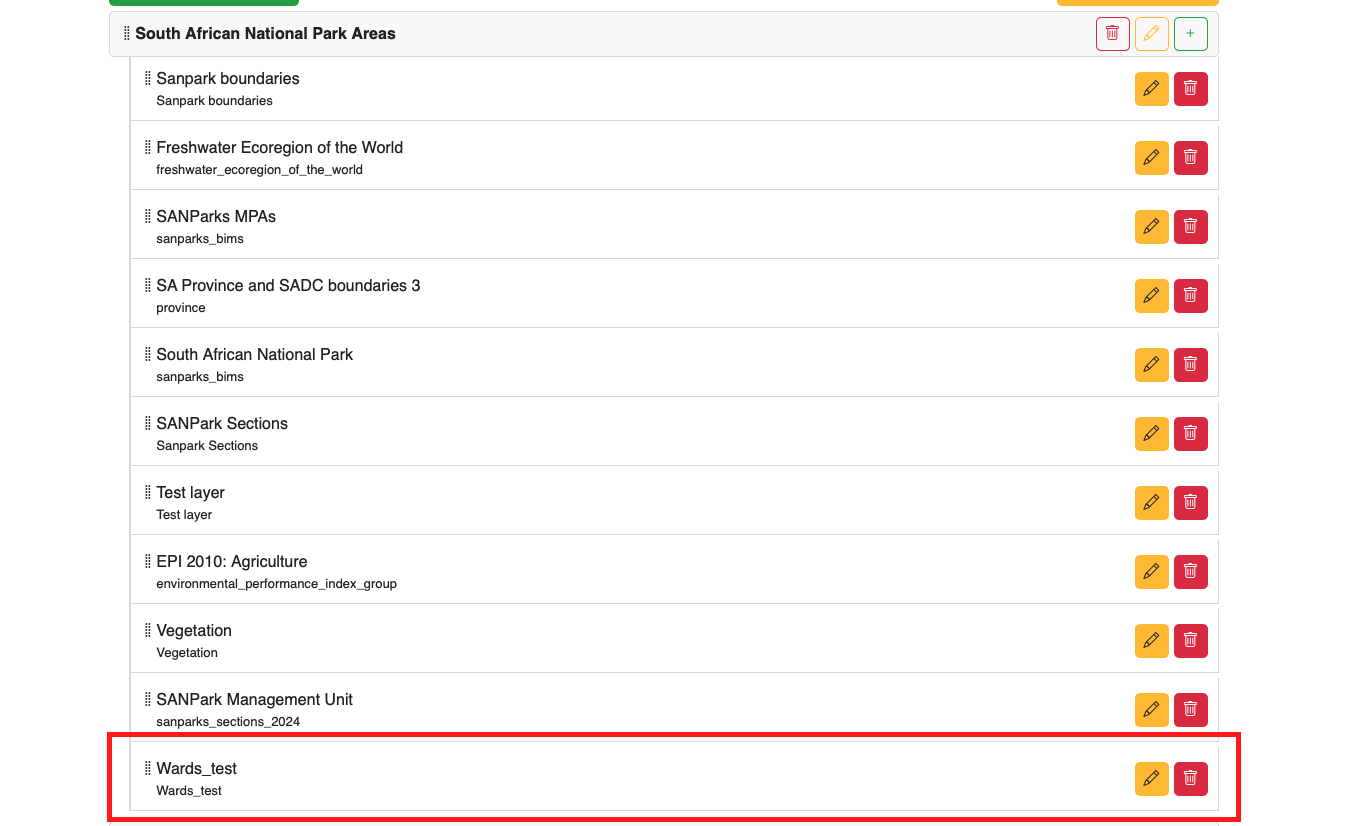This screenshot has height=826, width=1361.
Task: Delete SA Province and SADC boundaries 3
Action: tap(1190, 296)
